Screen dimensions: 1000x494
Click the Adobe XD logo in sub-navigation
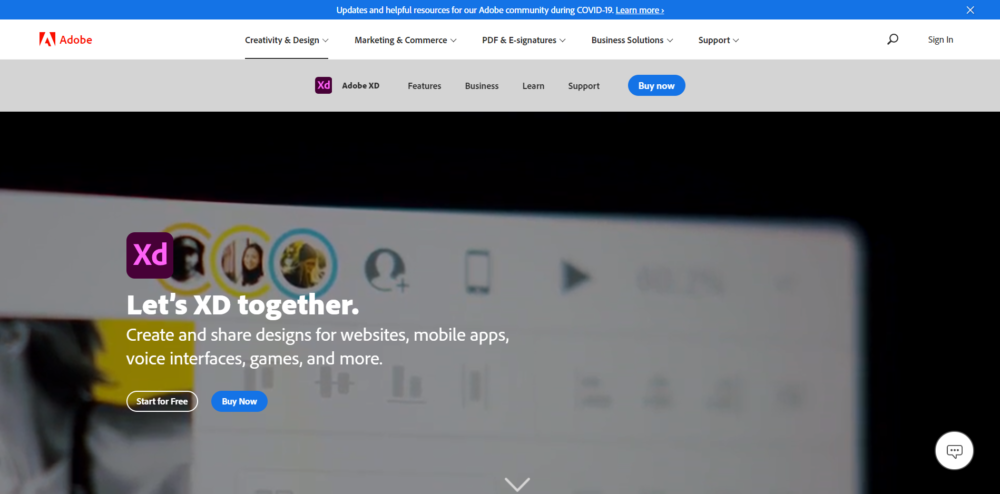coord(323,85)
